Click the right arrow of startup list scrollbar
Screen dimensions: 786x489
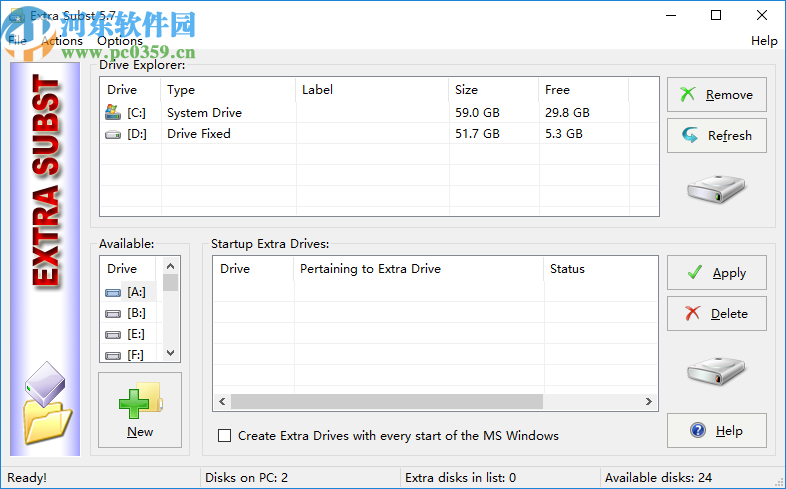pyautogui.click(x=649, y=401)
